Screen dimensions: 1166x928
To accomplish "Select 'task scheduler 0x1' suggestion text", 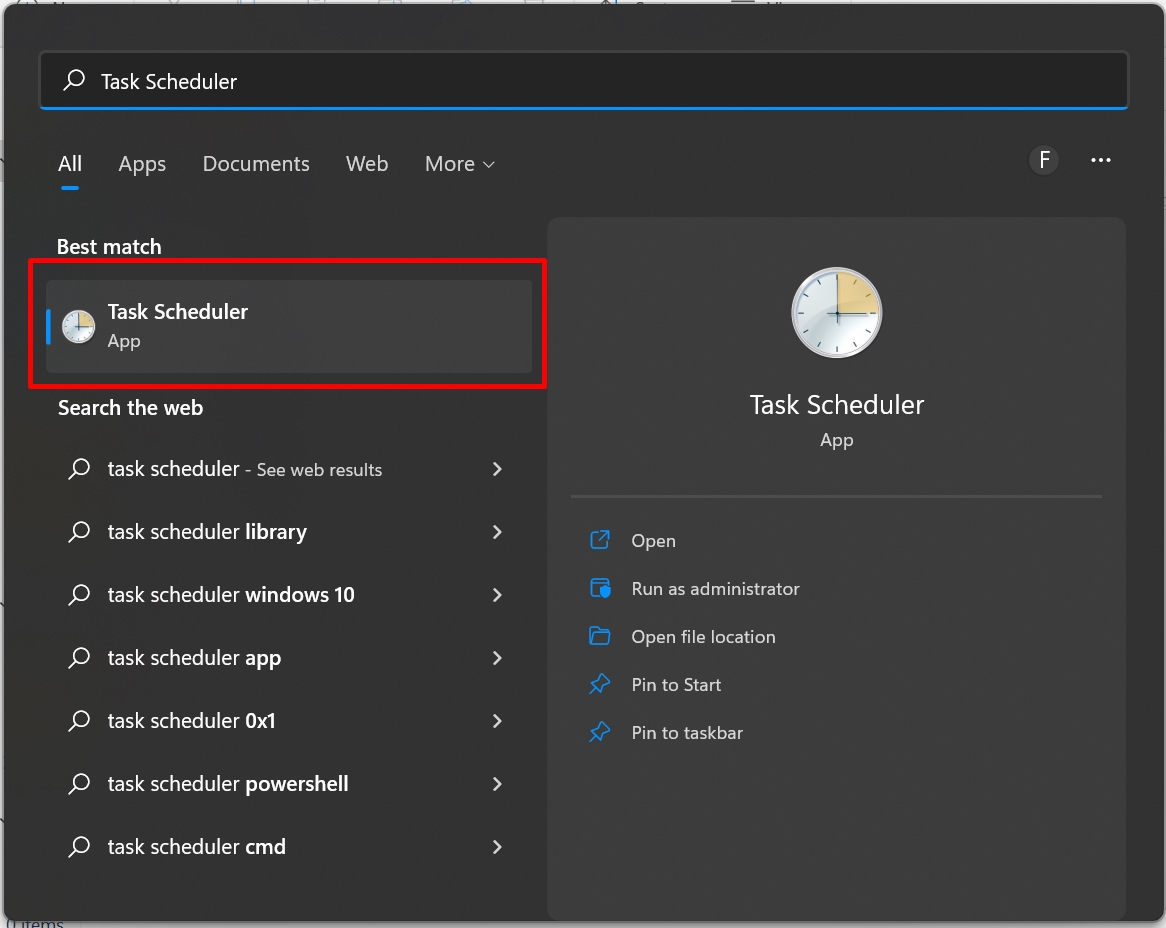I will click(191, 721).
